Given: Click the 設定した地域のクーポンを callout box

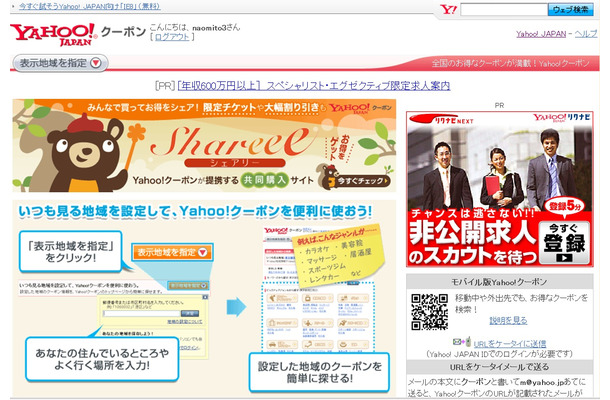Looking at the screenshot, I should (x=319, y=372).
